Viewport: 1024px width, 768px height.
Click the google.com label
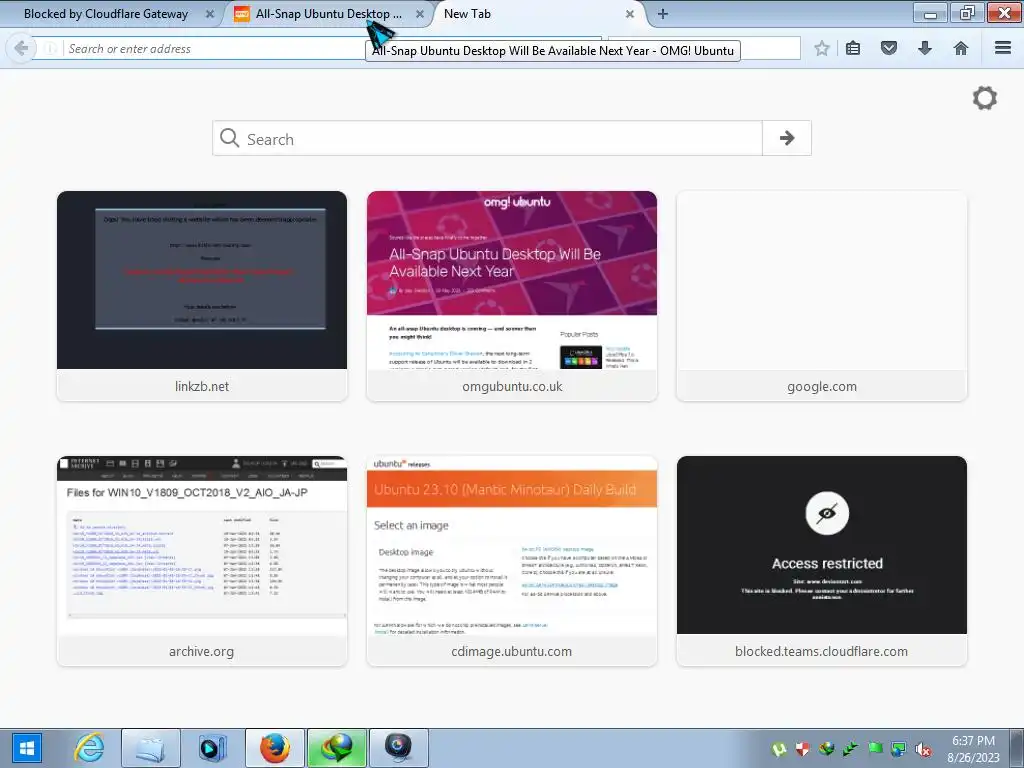(822, 386)
